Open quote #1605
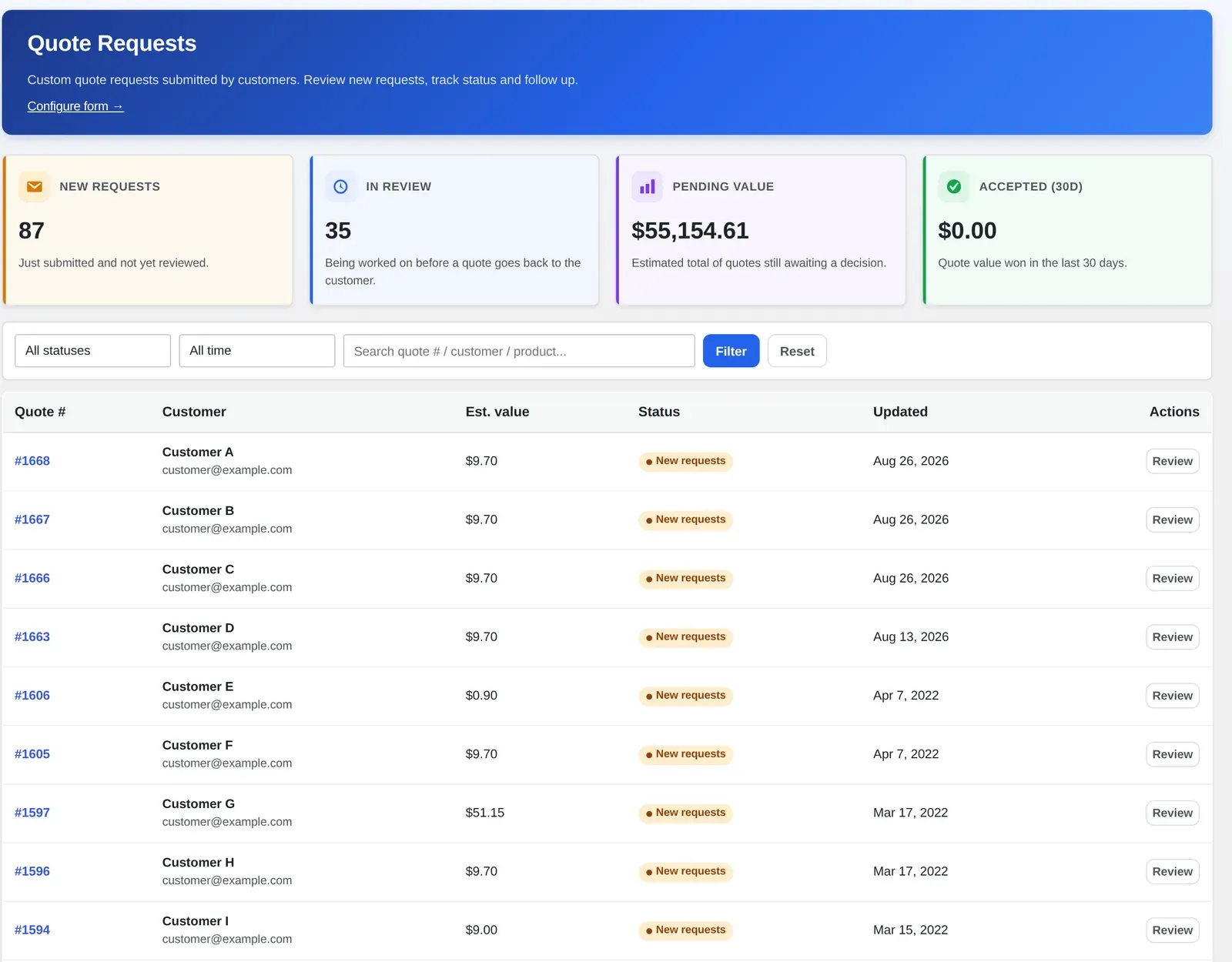Viewport: 1232px width, 962px height. pos(32,754)
